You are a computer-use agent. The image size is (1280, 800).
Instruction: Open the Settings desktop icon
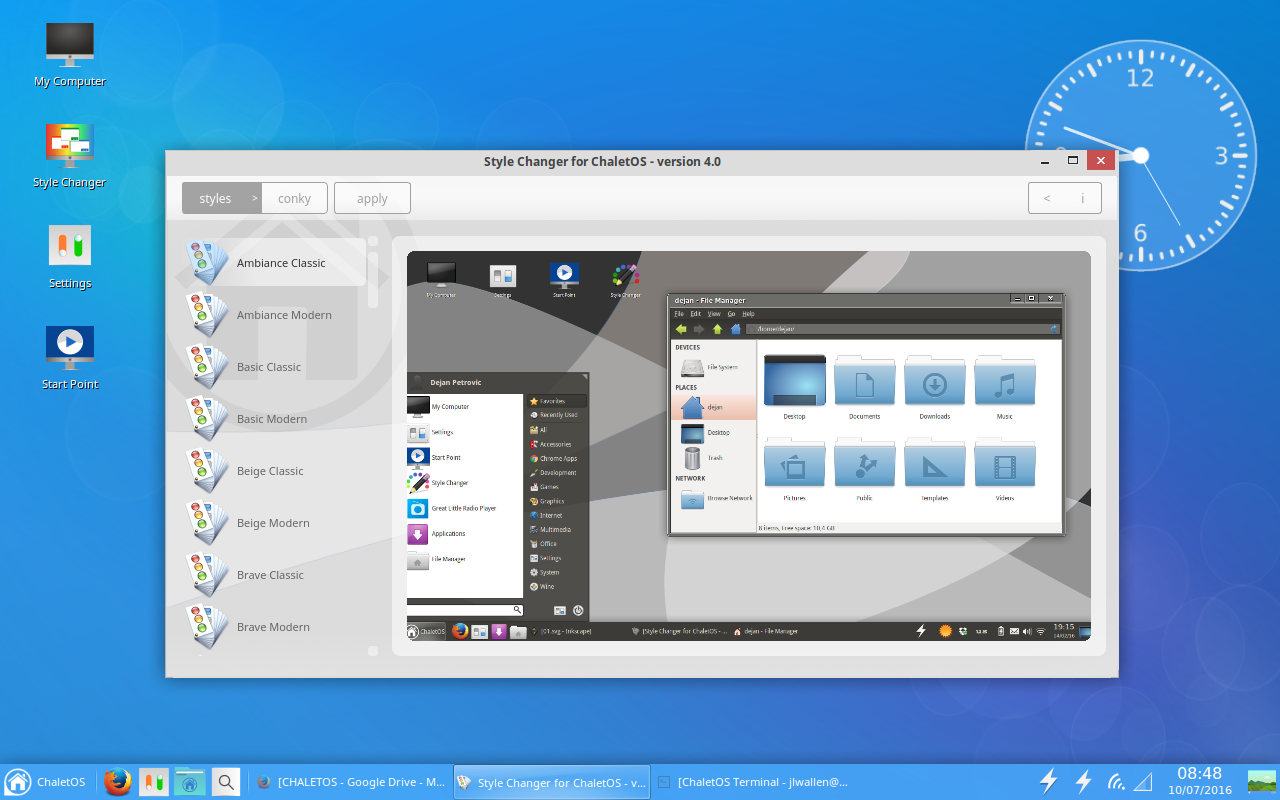[70, 256]
